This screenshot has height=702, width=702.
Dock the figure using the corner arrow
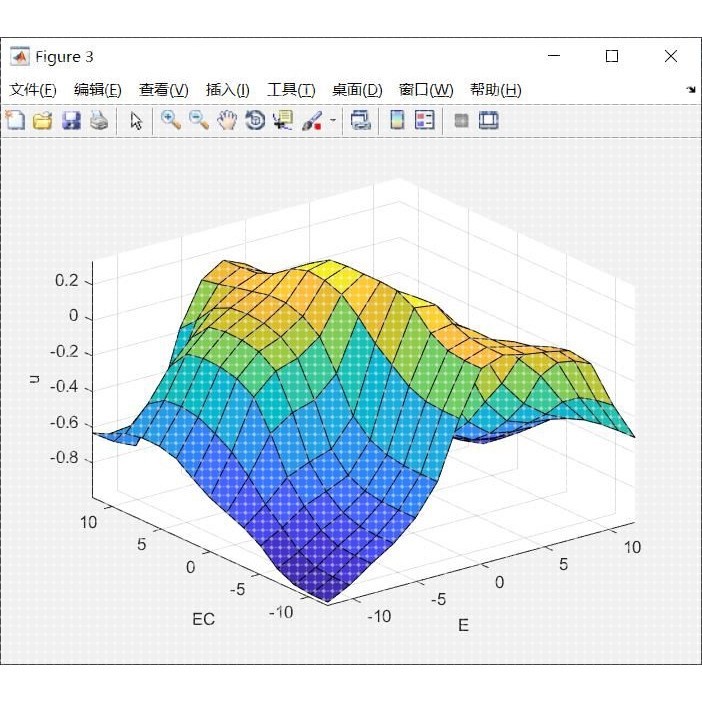[691, 90]
